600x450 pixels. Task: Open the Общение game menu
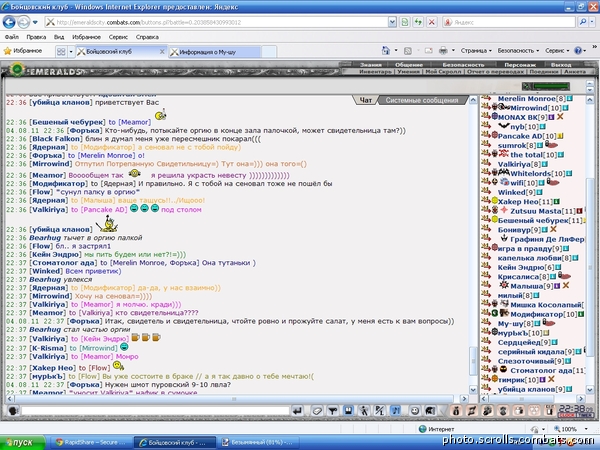coord(409,65)
